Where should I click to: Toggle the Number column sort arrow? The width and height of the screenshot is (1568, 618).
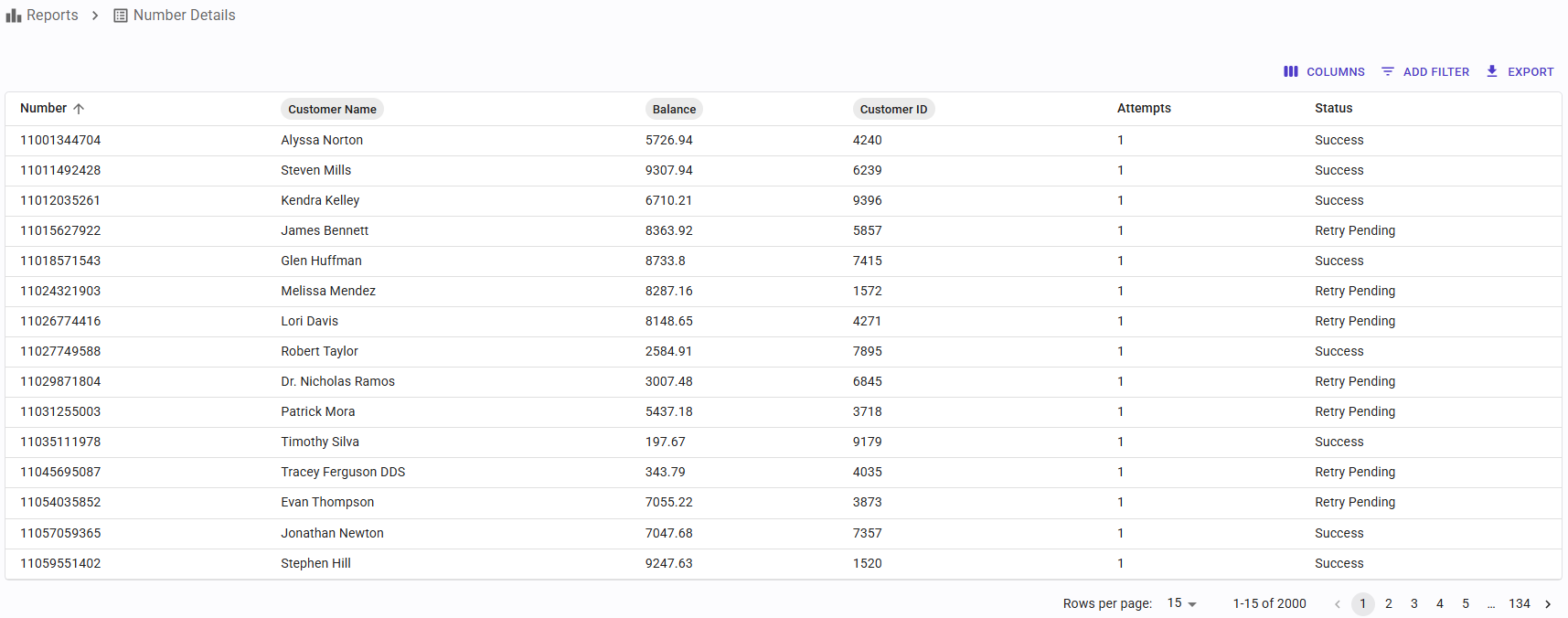(79, 109)
